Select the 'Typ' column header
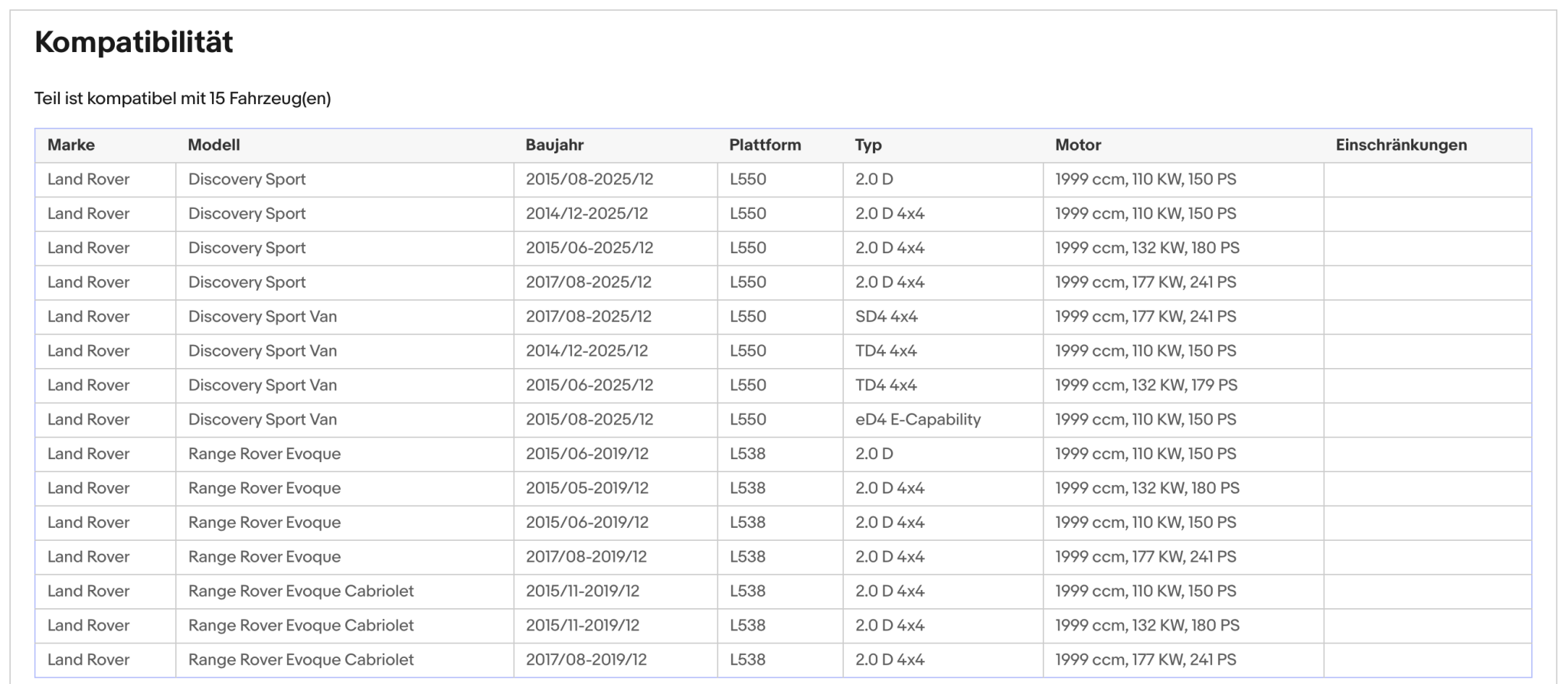The image size is (1568, 684). 869,145
